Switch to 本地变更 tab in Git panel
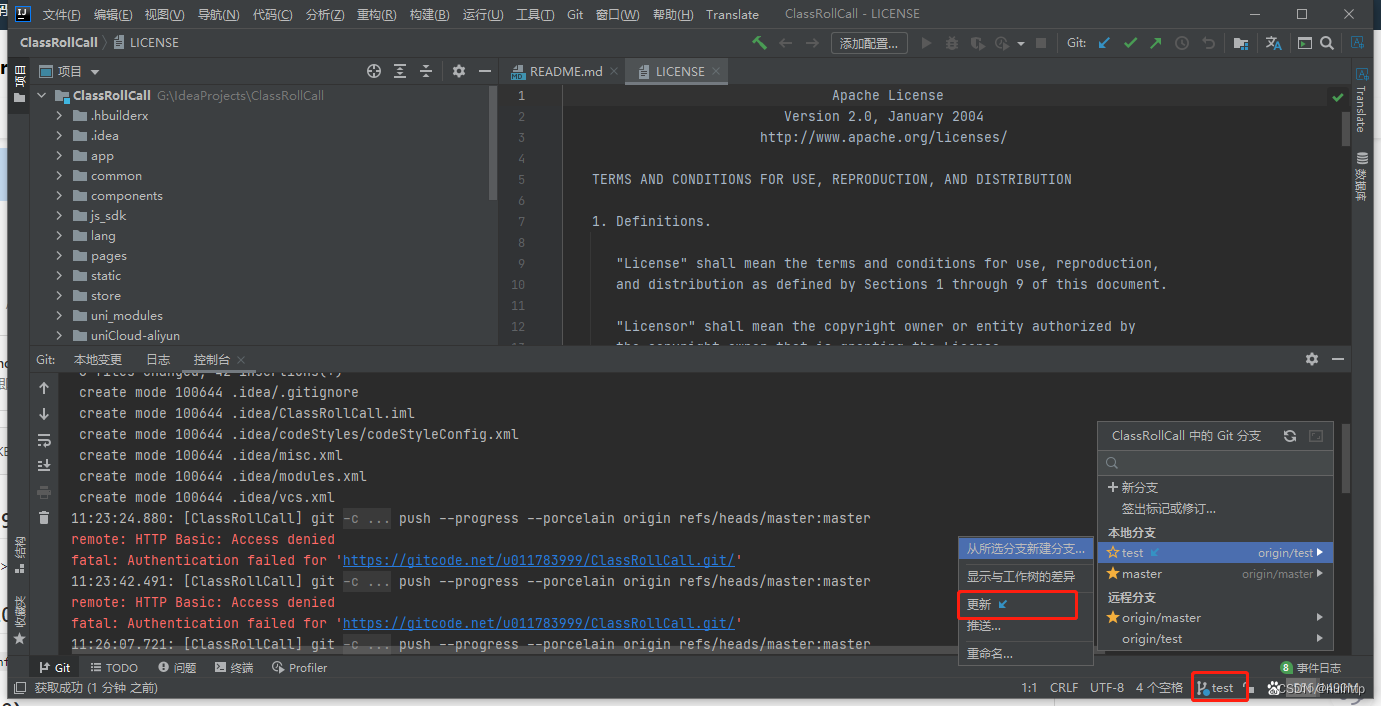This screenshot has width=1381, height=706. click(98, 360)
